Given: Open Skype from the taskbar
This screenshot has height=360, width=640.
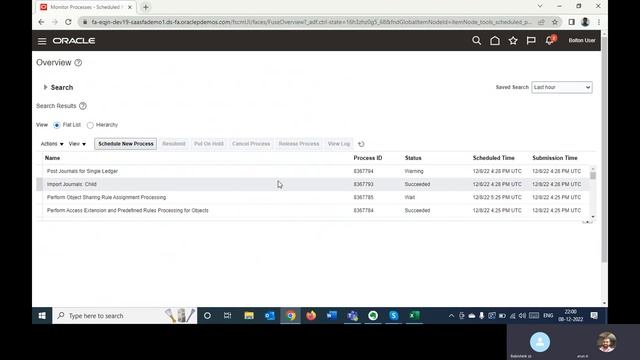Looking at the screenshot, I should (393, 316).
